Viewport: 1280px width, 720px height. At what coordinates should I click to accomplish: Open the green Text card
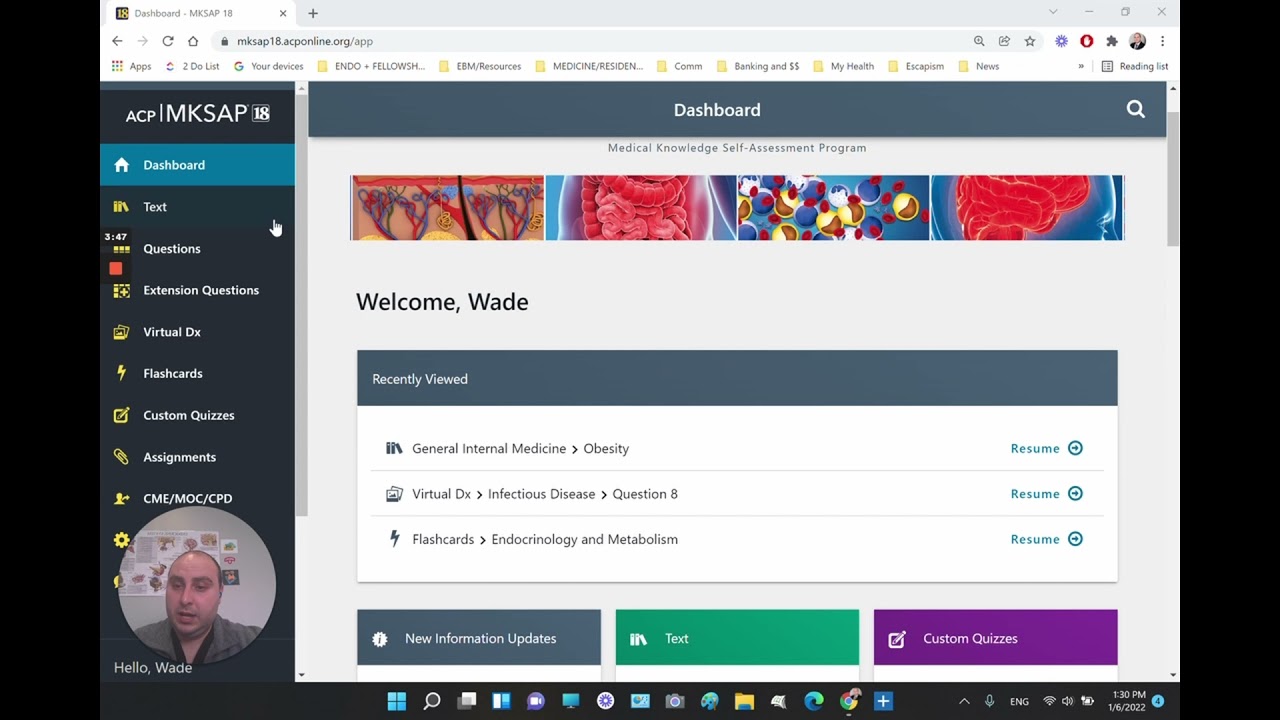click(x=737, y=638)
